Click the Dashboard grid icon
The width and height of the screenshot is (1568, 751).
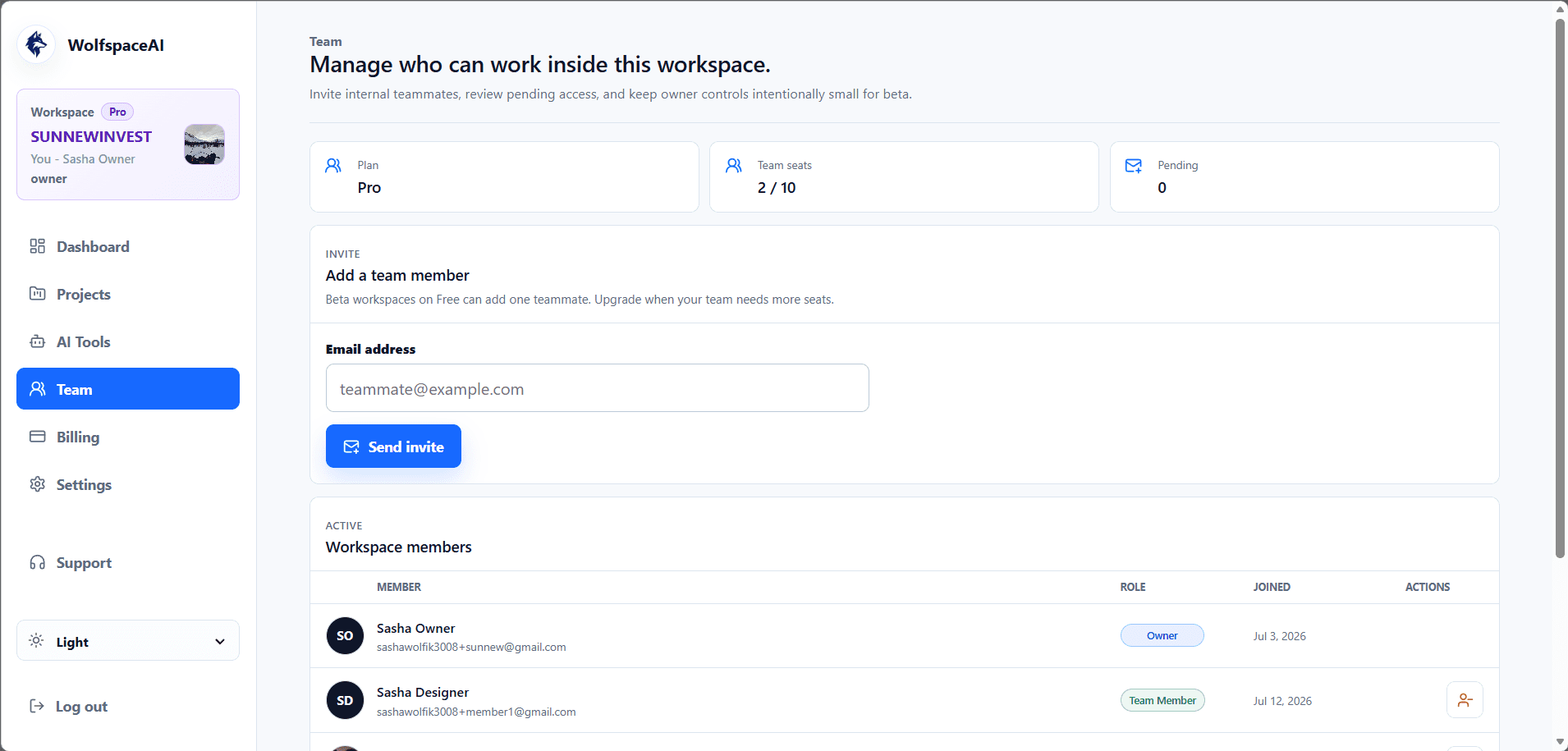coord(38,246)
